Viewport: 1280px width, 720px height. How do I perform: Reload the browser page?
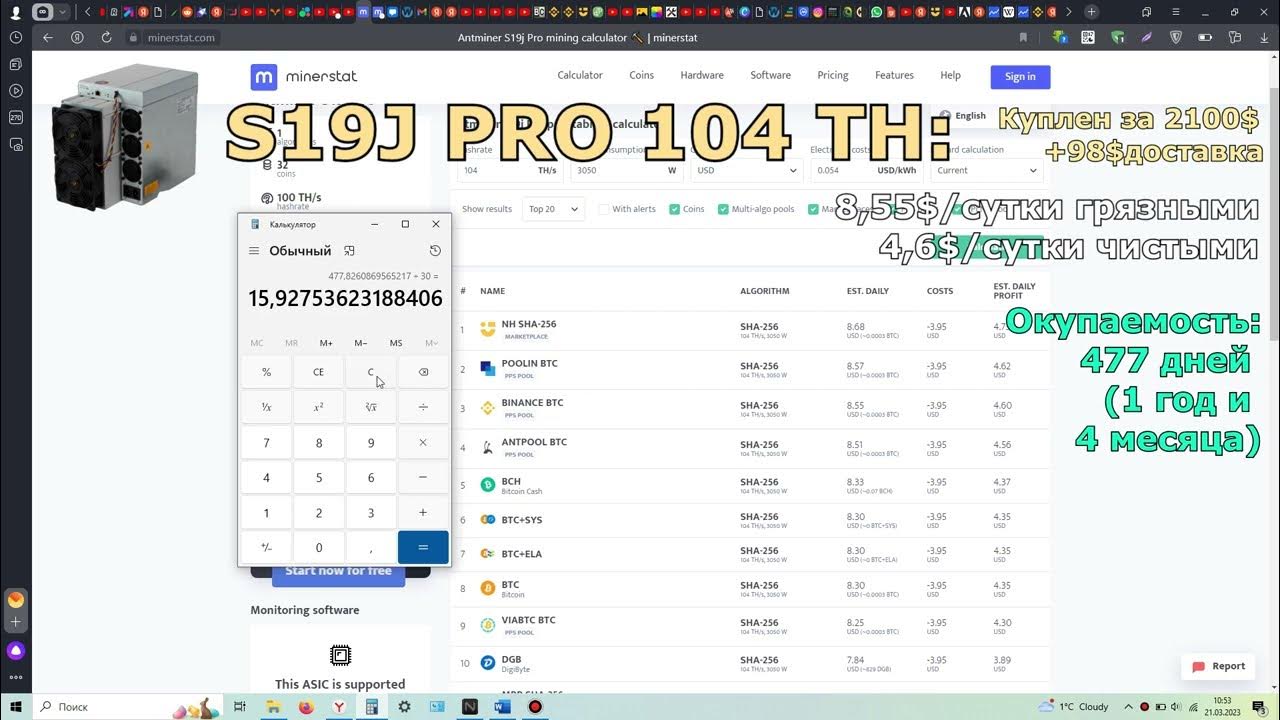[106, 37]
